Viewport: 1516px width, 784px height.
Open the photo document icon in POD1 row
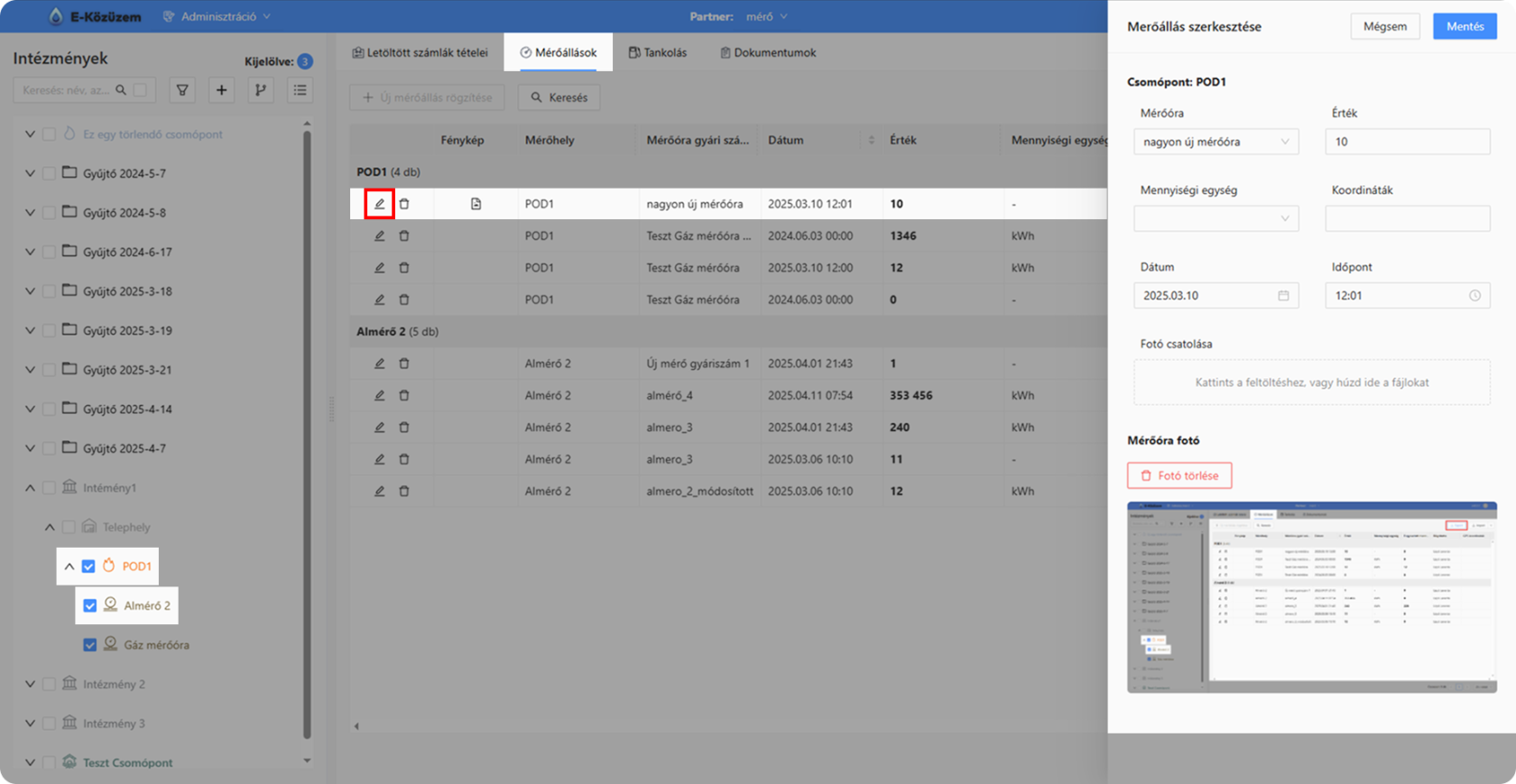(476, 204)
